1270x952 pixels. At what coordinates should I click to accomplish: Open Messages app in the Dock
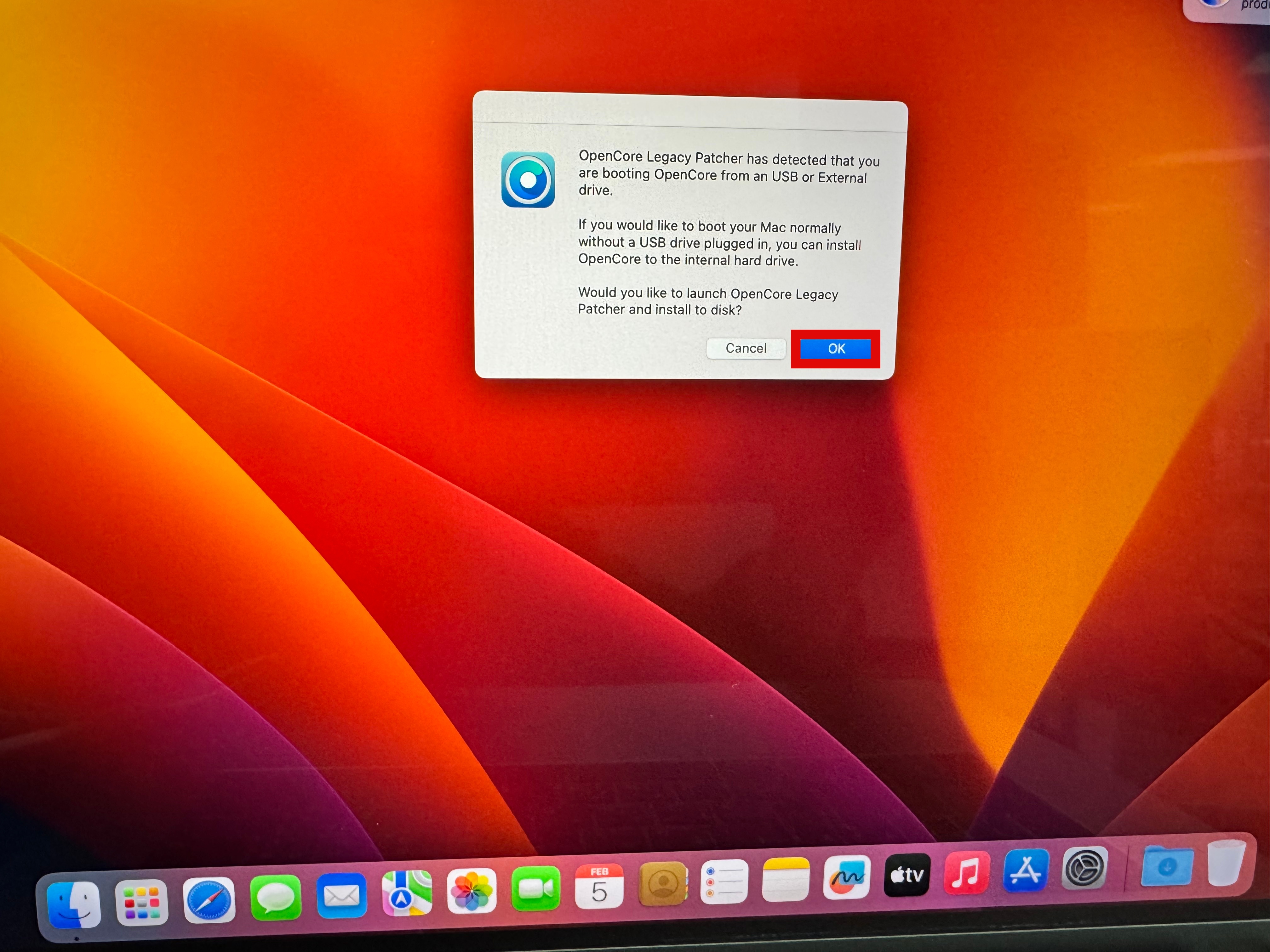[276, 897]
